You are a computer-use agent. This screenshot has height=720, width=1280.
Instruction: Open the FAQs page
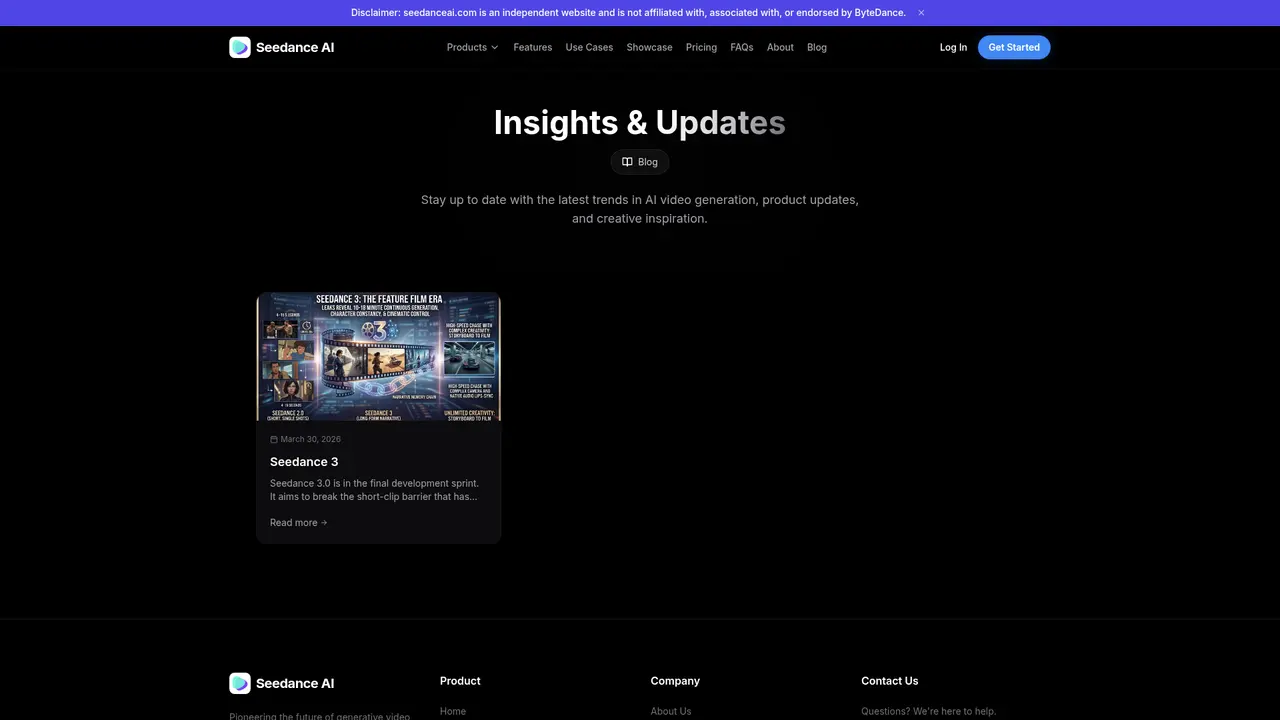coord(742,47)
